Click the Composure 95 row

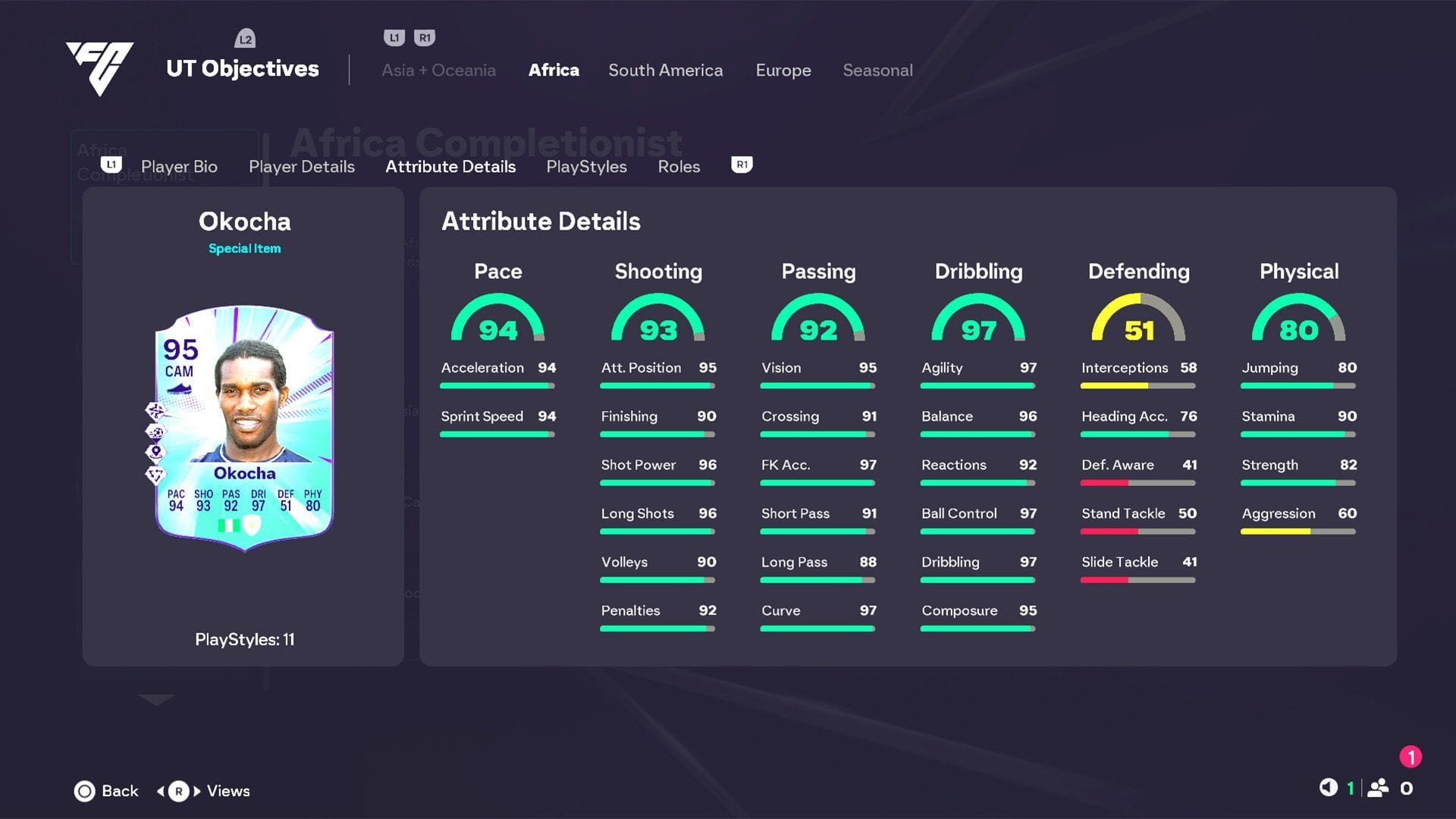978,617
